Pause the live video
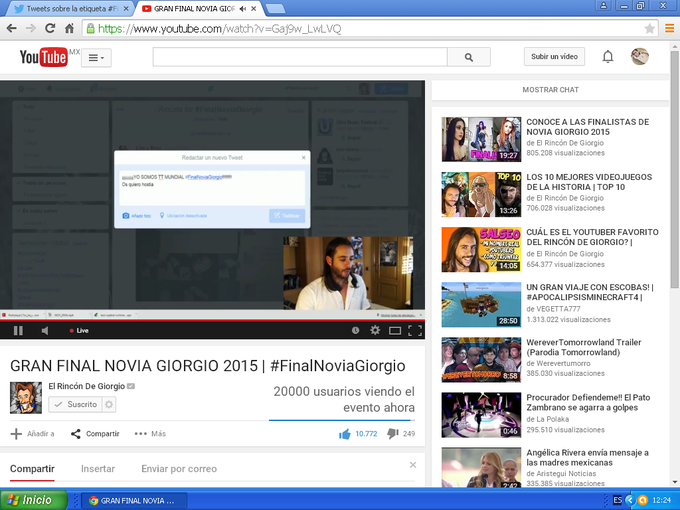The image size is (680, 510). tap(18, 330)
